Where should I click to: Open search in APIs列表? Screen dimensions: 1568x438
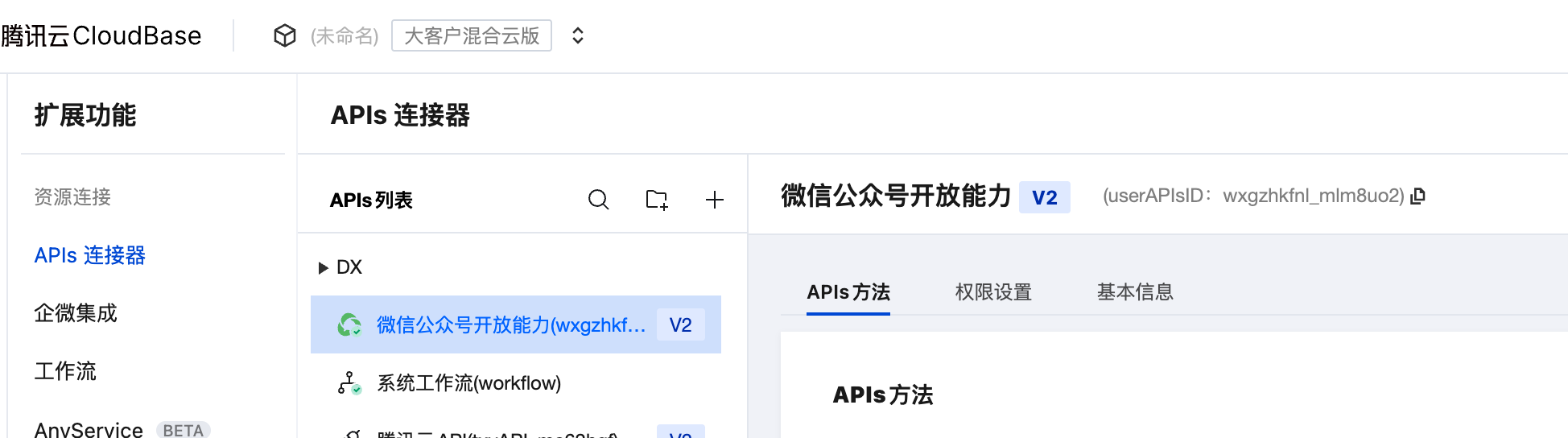click(599, 200)
